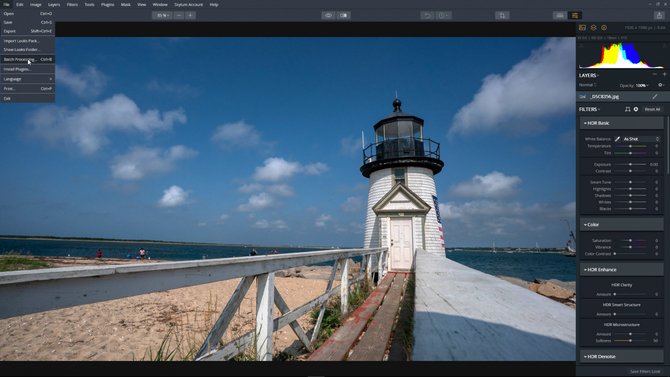670x377 pixels.
Task: Click the histogram graph
Action: (x=621, y=56)
